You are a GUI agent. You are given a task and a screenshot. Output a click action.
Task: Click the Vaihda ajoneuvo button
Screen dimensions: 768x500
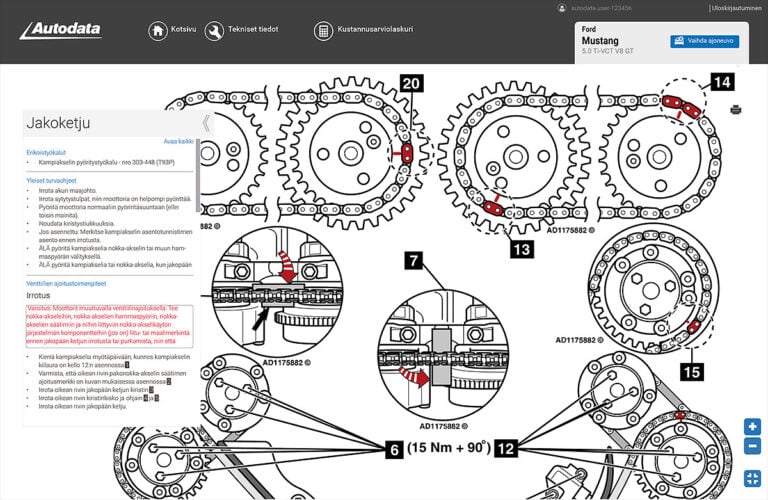pyautogui.click(x=704, y=41)
